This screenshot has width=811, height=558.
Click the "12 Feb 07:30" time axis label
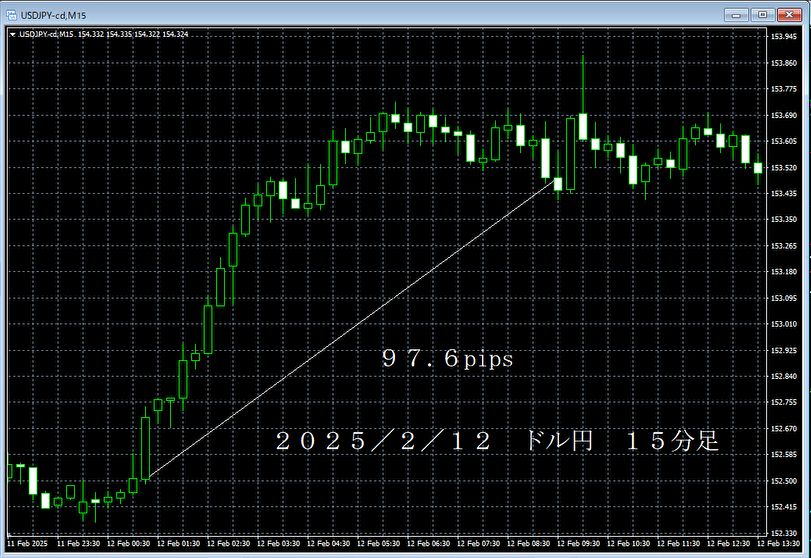478,544
